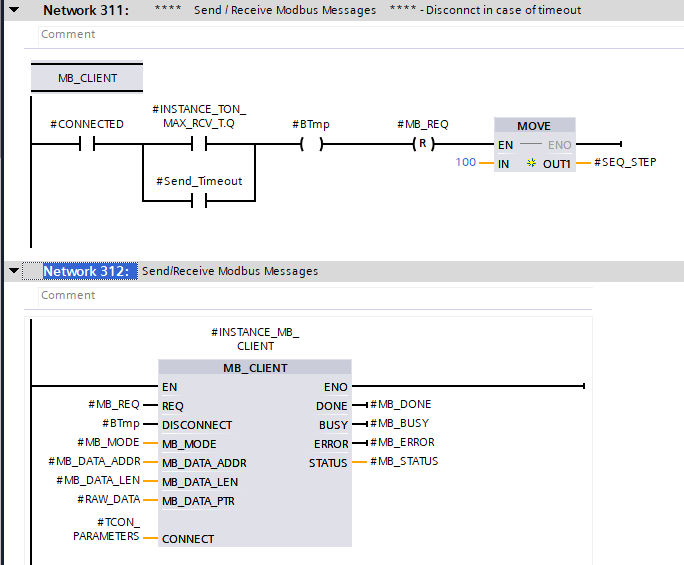
Task: Select the #CONNECTED normally open contact
Action: tap(87, 144)
